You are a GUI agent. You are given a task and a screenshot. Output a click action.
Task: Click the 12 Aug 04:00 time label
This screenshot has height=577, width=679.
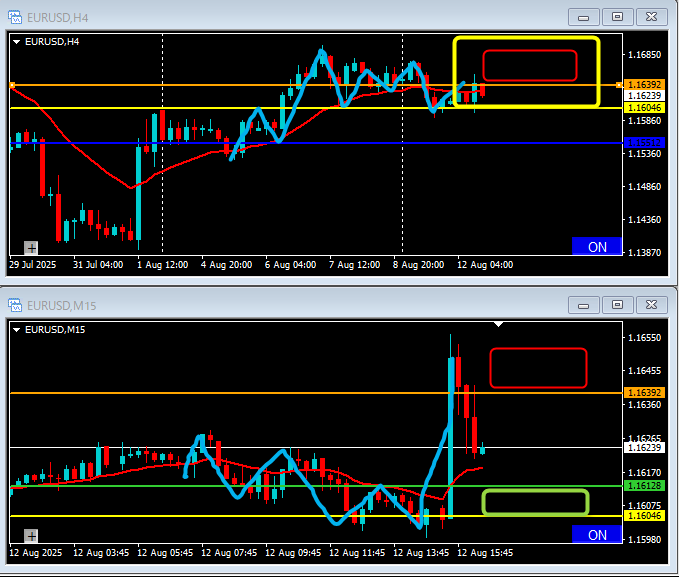point(485,265)
